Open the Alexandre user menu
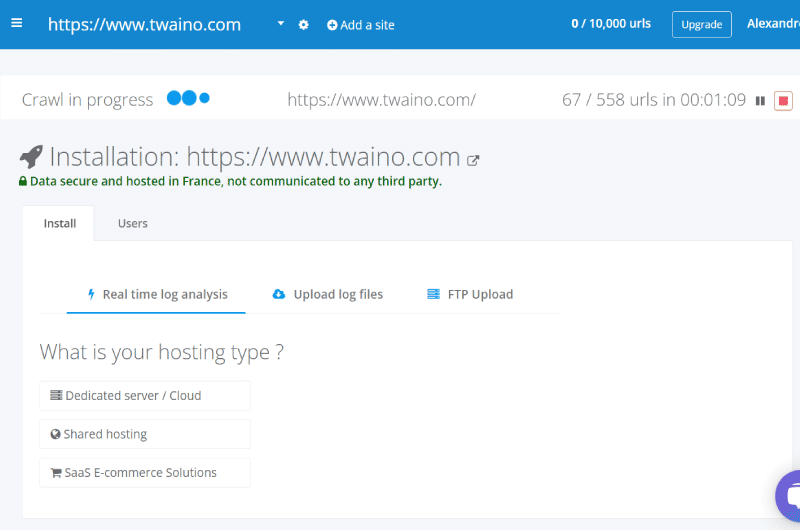Screen dimensions: 800x530 773,23
